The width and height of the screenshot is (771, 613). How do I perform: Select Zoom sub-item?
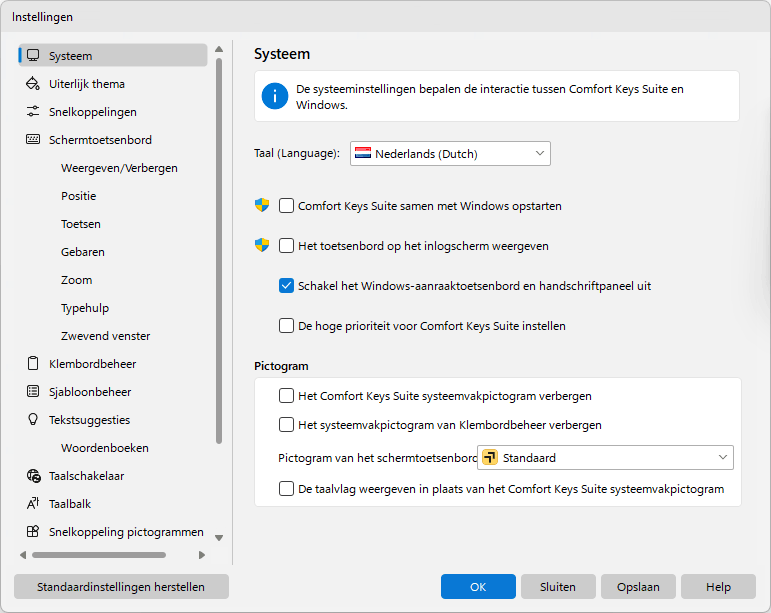click(76, 280)
